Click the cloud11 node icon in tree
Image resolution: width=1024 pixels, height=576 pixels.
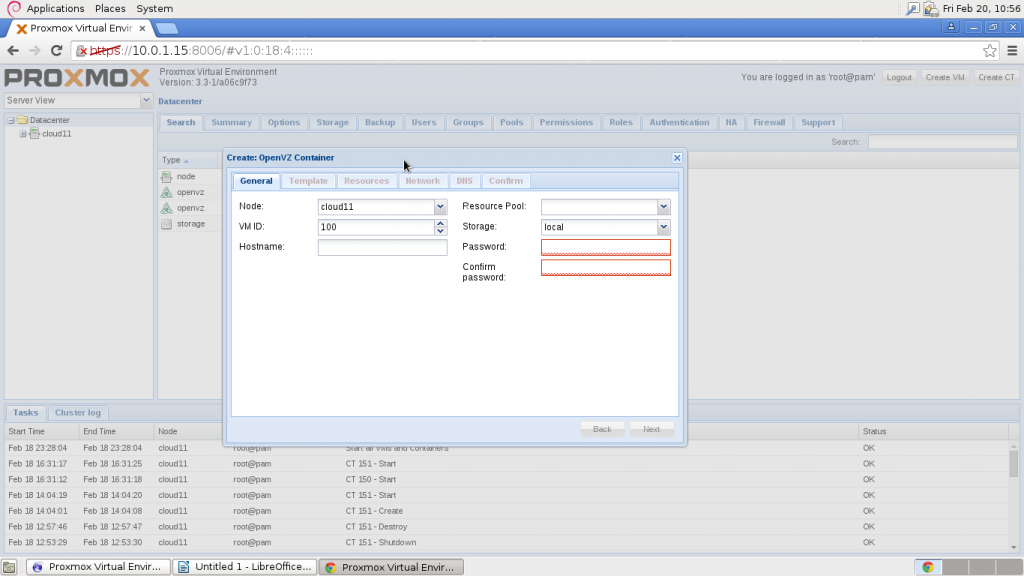[35, 133]
